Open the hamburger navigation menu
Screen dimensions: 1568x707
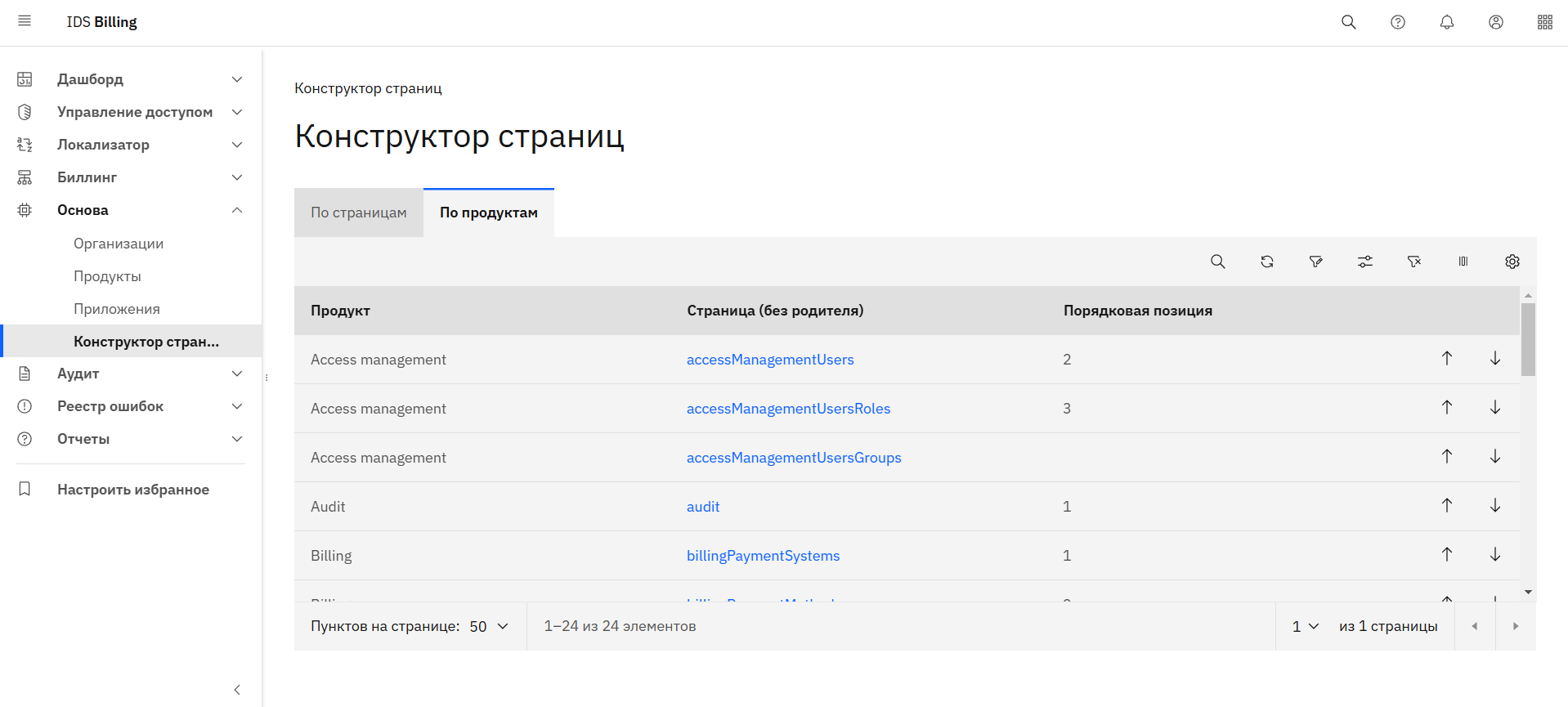(x=25, y=21)
